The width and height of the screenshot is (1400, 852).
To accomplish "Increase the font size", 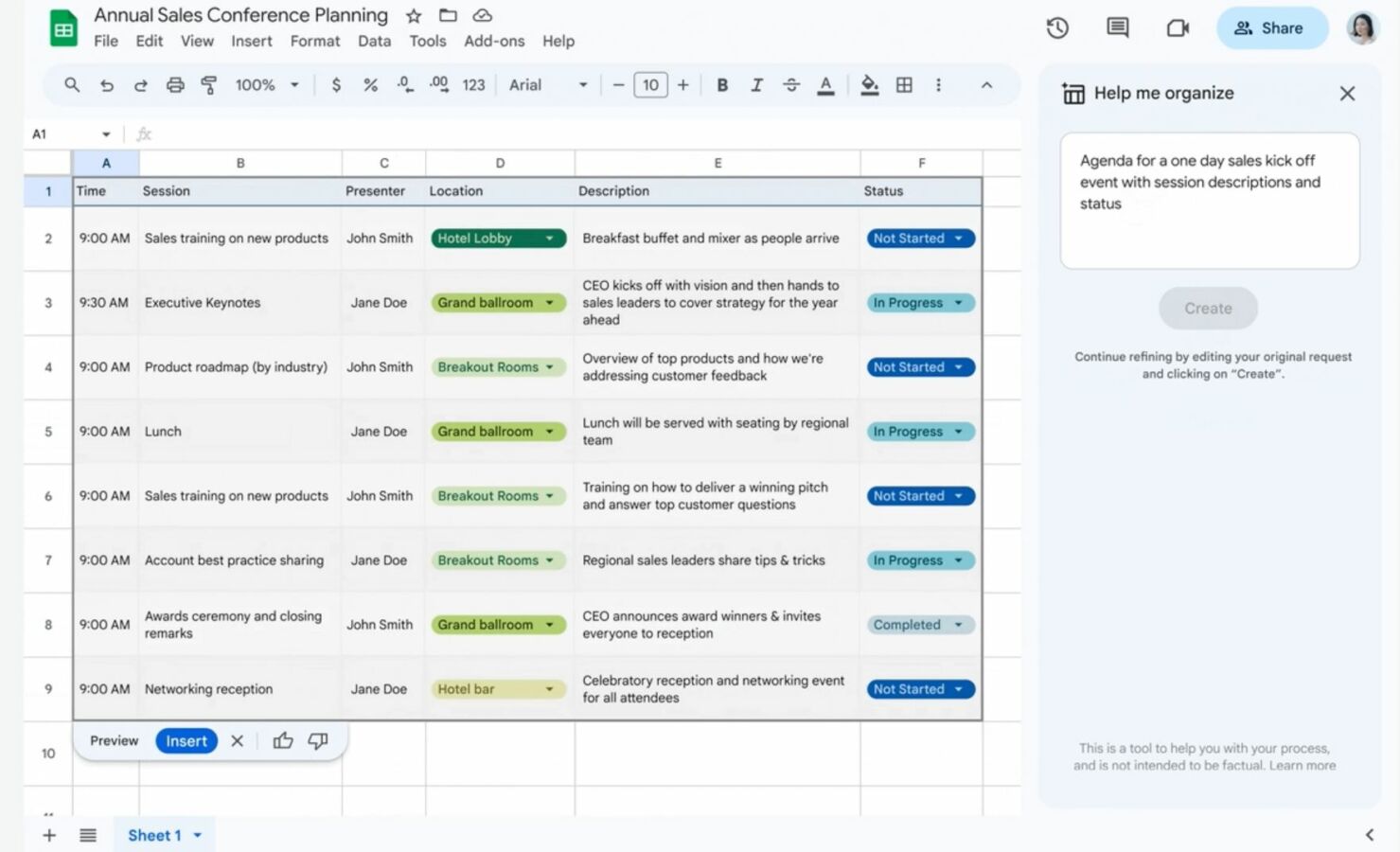I will pyautogui.click(x=682, y=85).
